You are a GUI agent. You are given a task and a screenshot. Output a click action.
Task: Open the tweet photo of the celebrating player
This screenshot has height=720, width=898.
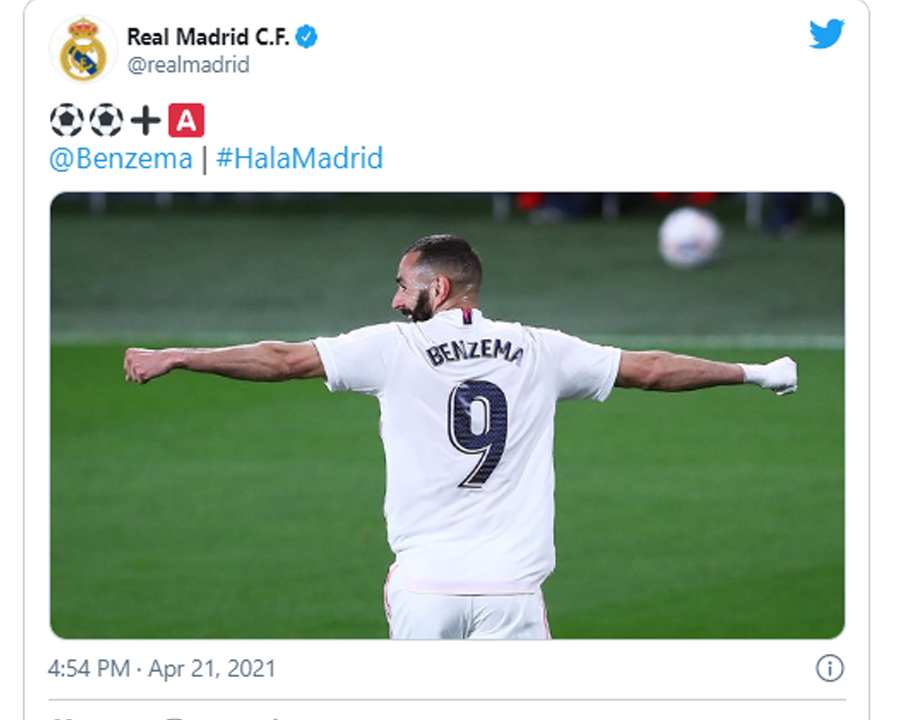447,415
